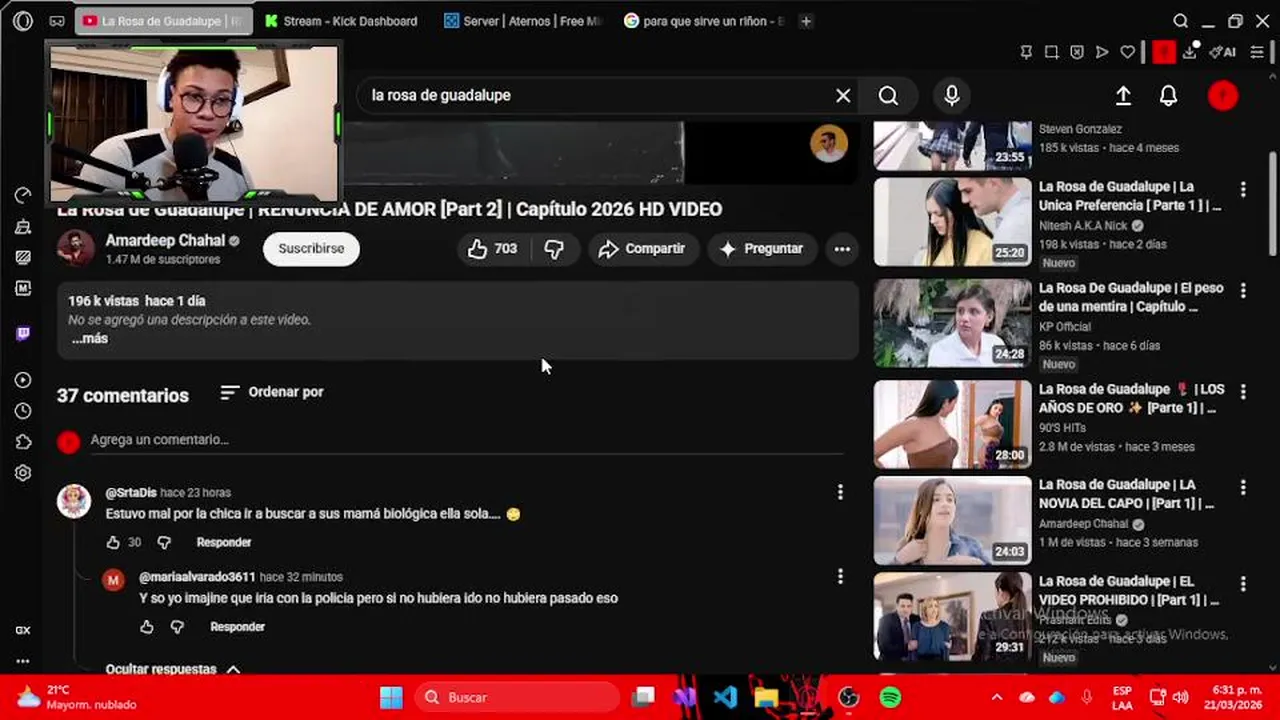Open the YouTube account avatar menu
This screenshot has height=720, width=1280.
coord(1223,95)
